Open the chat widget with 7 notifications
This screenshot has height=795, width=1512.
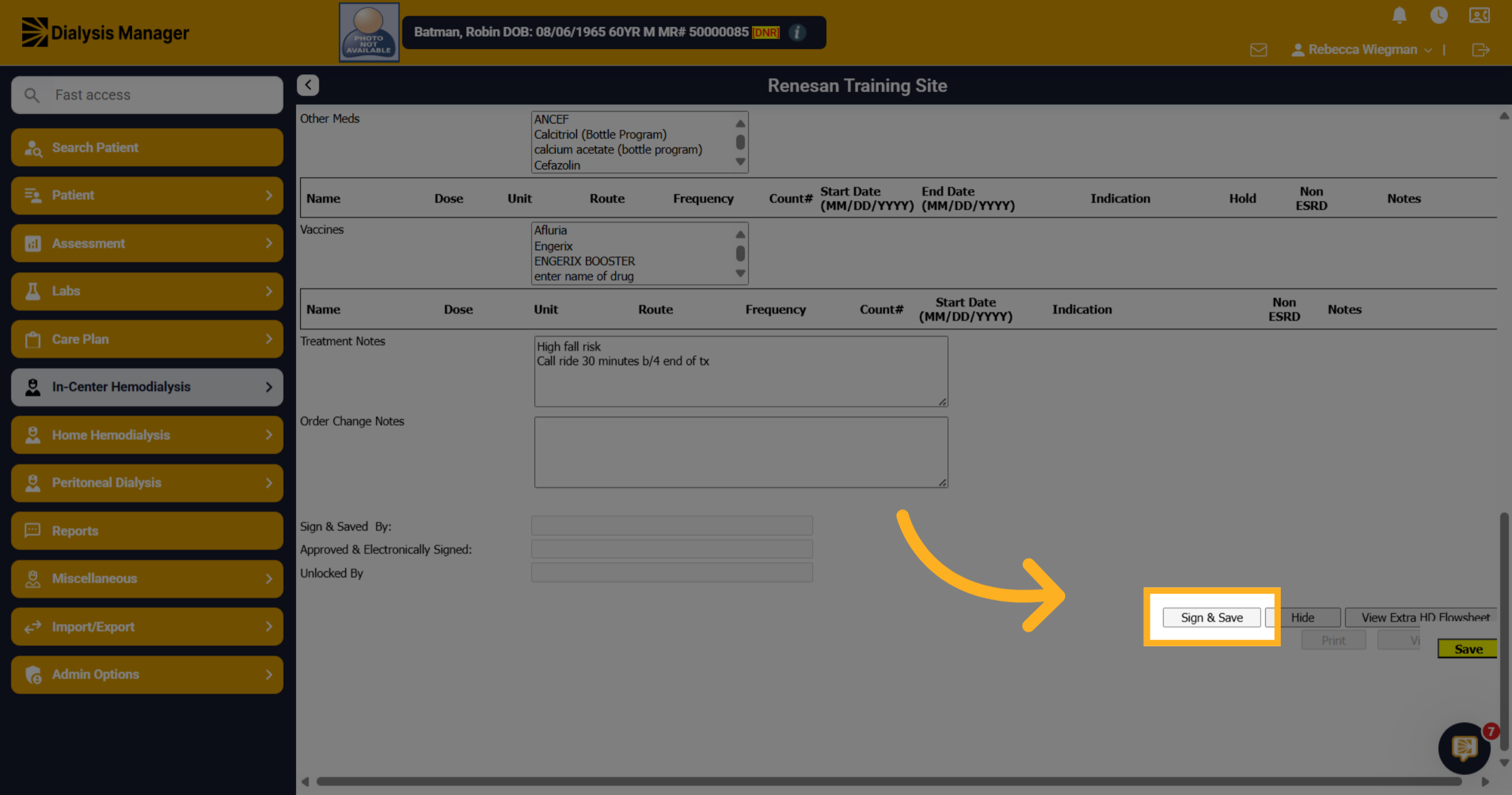coord(1464,748)
